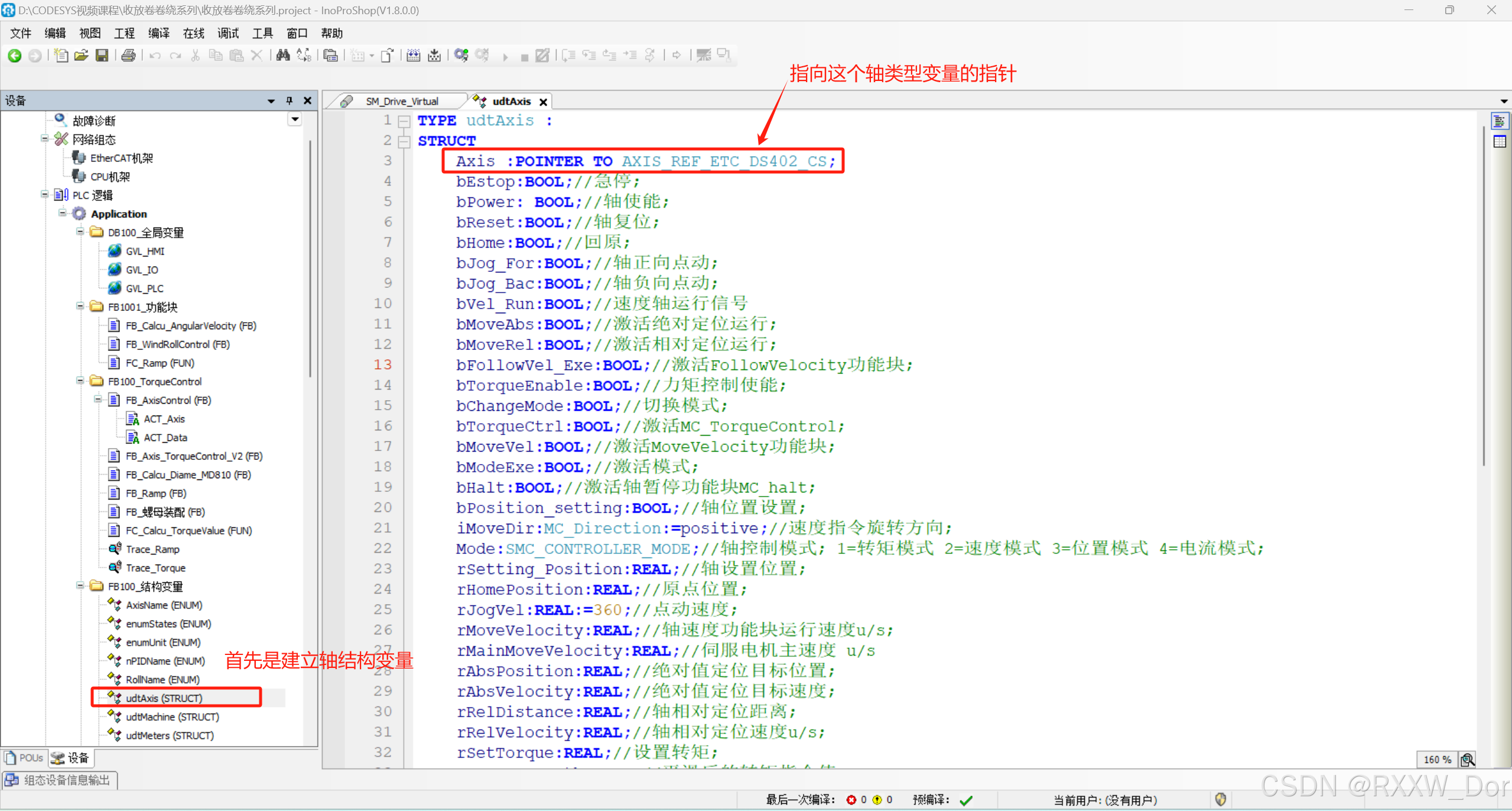
Task: Switch to tabular editor view icon
Action: pyautogui.click(x=1500, y=142)
